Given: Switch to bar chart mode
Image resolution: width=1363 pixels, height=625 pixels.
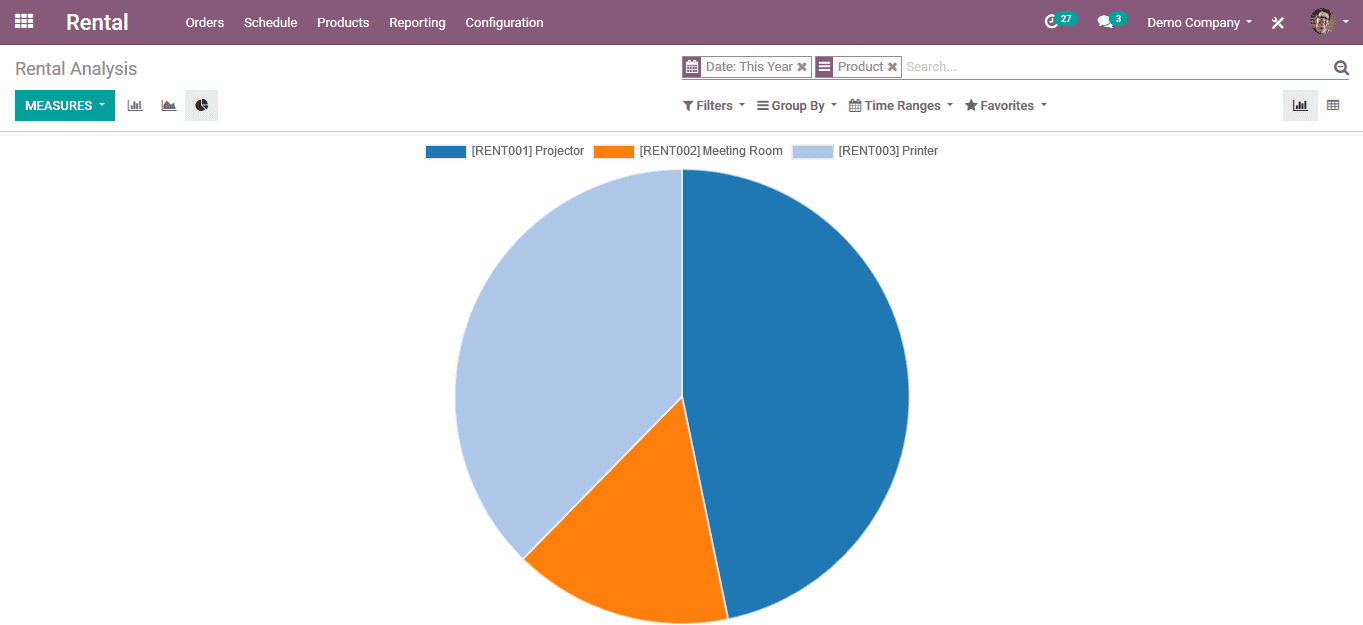Looking at the screenshot, I should (135, 105).
